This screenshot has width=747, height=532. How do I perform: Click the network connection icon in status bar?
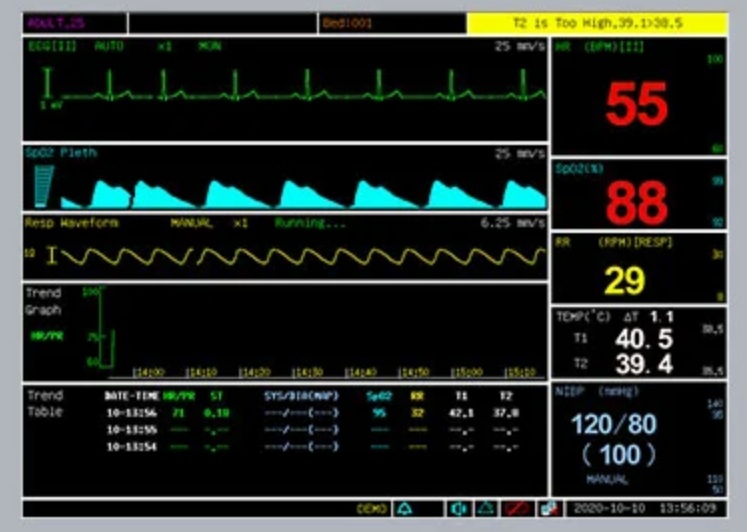(x=549, y=509)
